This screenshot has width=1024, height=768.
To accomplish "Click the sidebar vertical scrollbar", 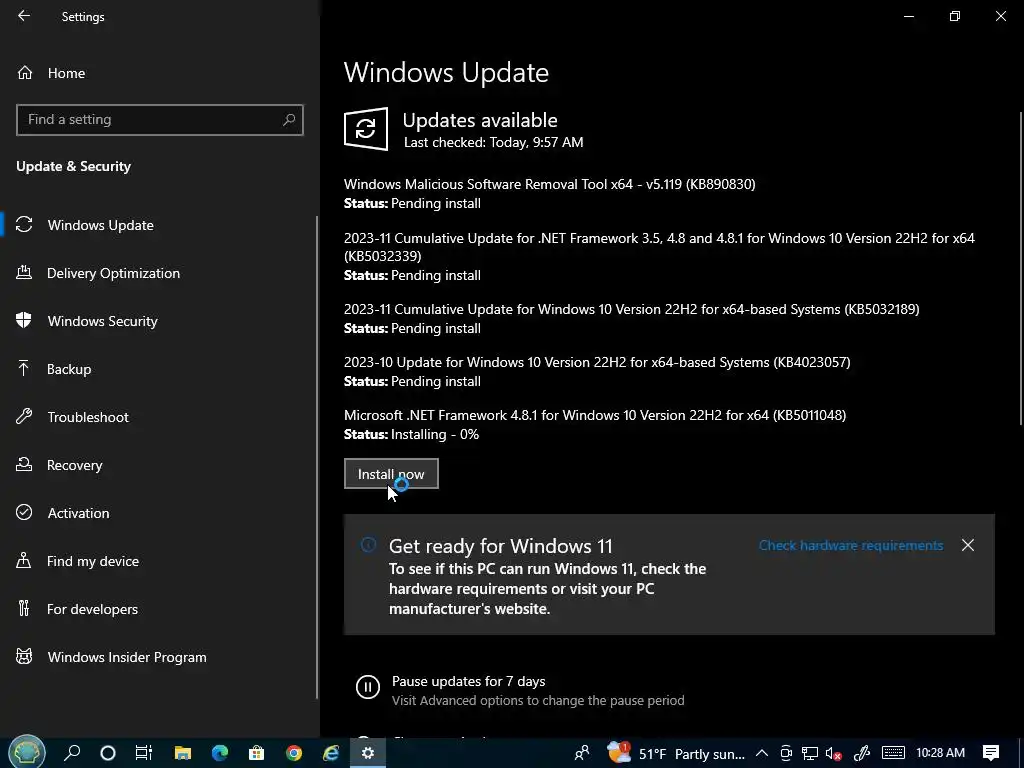I will (317, 457).
